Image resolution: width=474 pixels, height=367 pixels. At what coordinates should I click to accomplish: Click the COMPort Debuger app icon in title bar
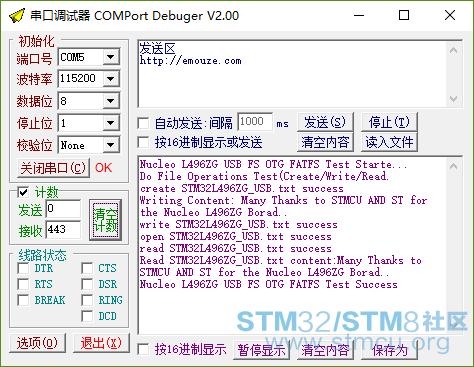pyautogui.click(x=17, y=15)
